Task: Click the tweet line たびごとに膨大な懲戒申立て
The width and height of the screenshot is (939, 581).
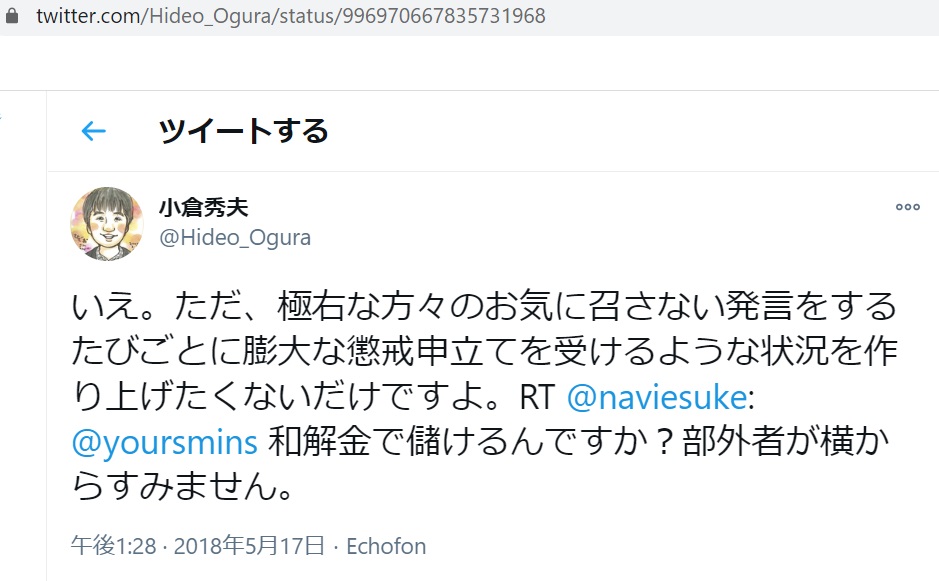Action: click(484, 352)
